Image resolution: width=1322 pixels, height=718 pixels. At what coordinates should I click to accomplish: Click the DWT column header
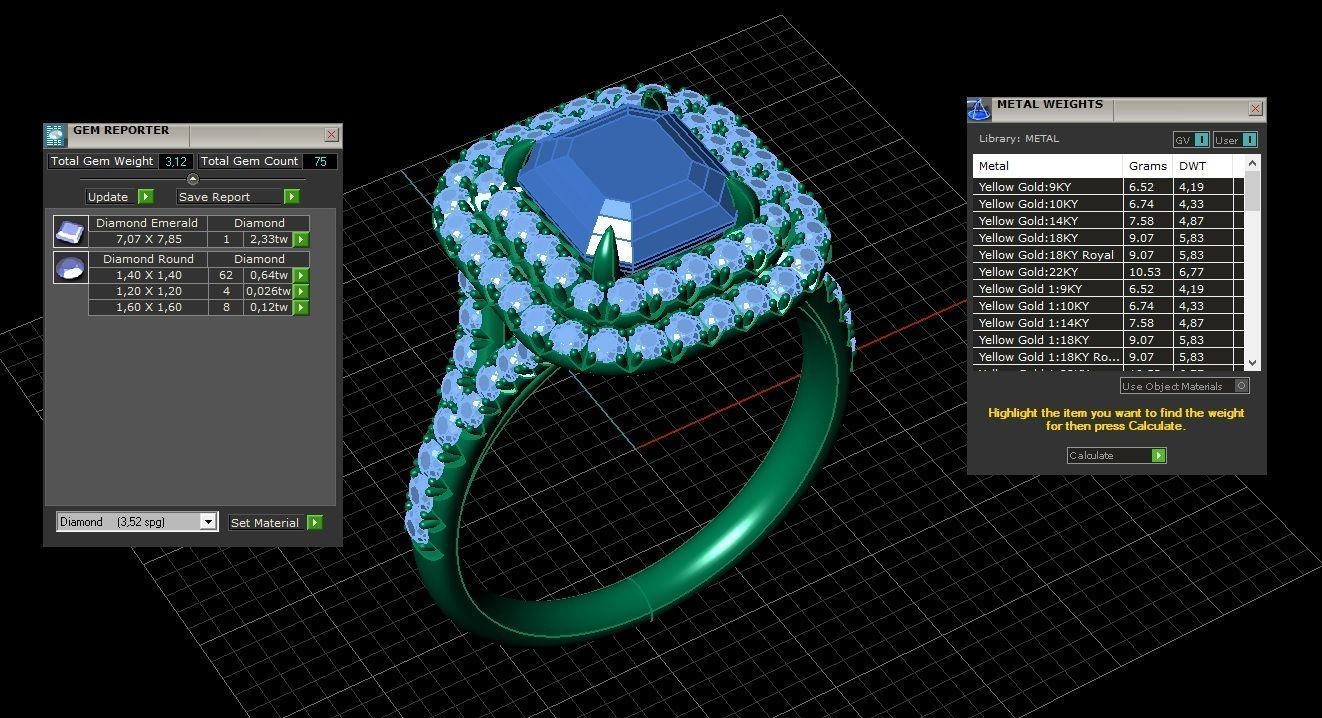[1203, 166]
